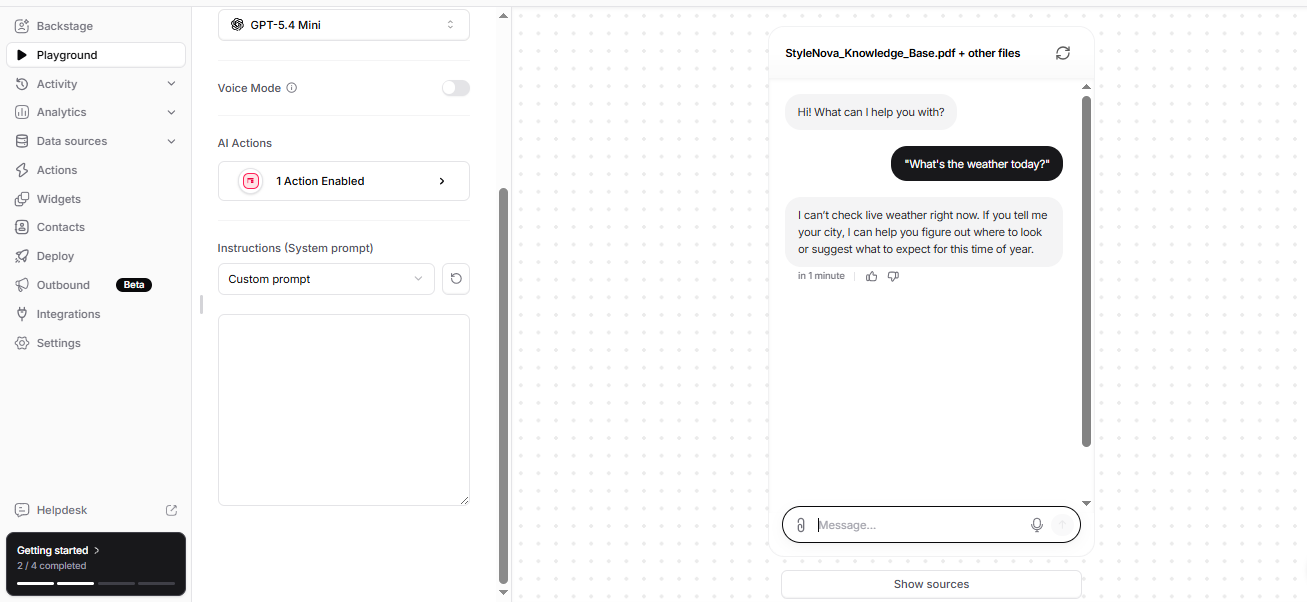1307x602 pixels.
Task: Click the sidebar collapse handle
Action: click(x=201, y=304)
